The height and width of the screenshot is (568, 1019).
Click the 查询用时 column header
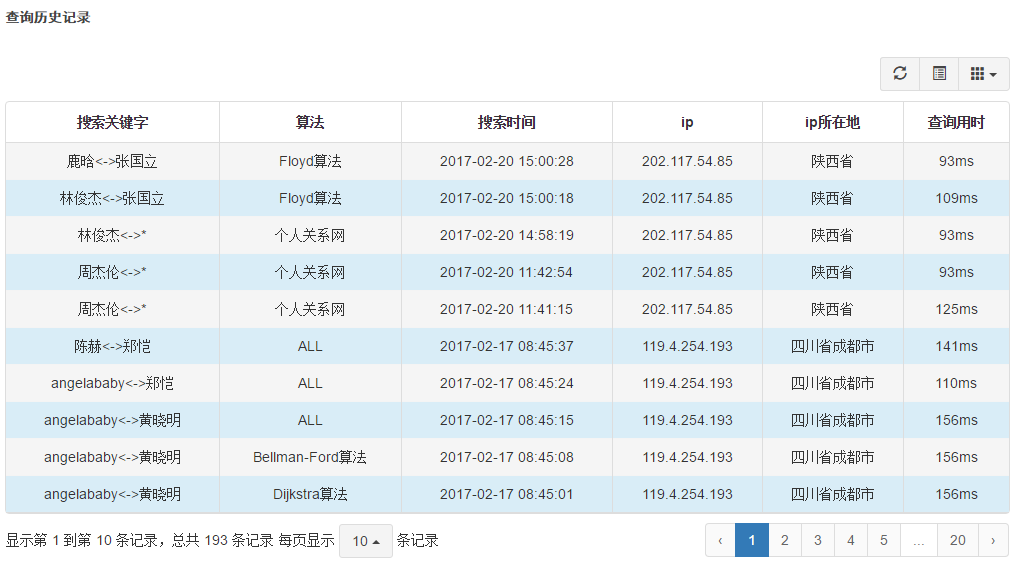click(x=956, y=122)
